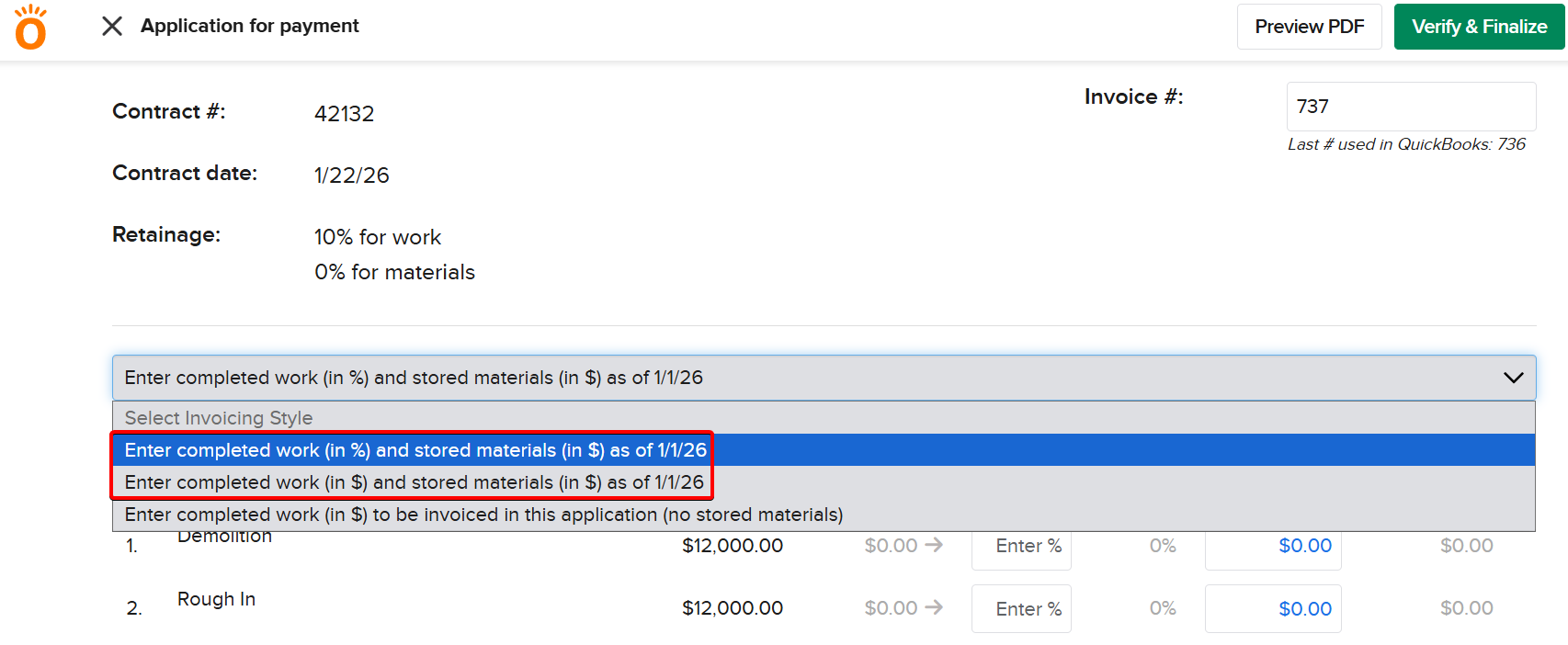The width and height of the screenshot is (1568, 645).
Task: Click the Select Invoicing Style placeholder entry
Action: point(219,418)
